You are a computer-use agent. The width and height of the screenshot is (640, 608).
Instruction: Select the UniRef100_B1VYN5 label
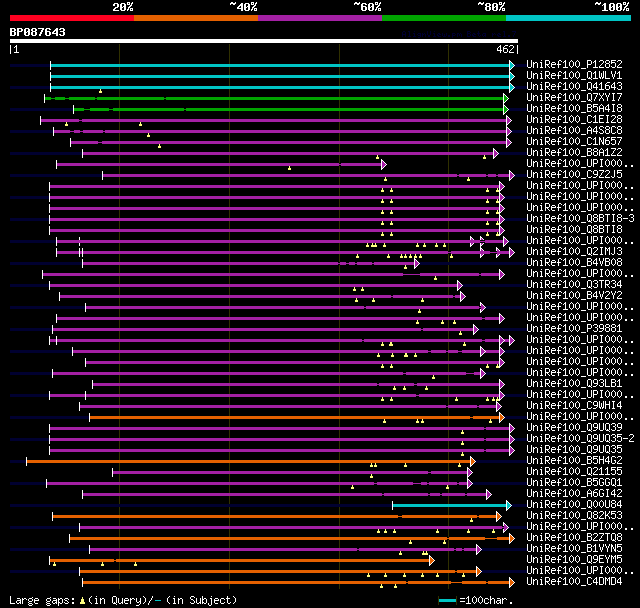click(574, 549)
